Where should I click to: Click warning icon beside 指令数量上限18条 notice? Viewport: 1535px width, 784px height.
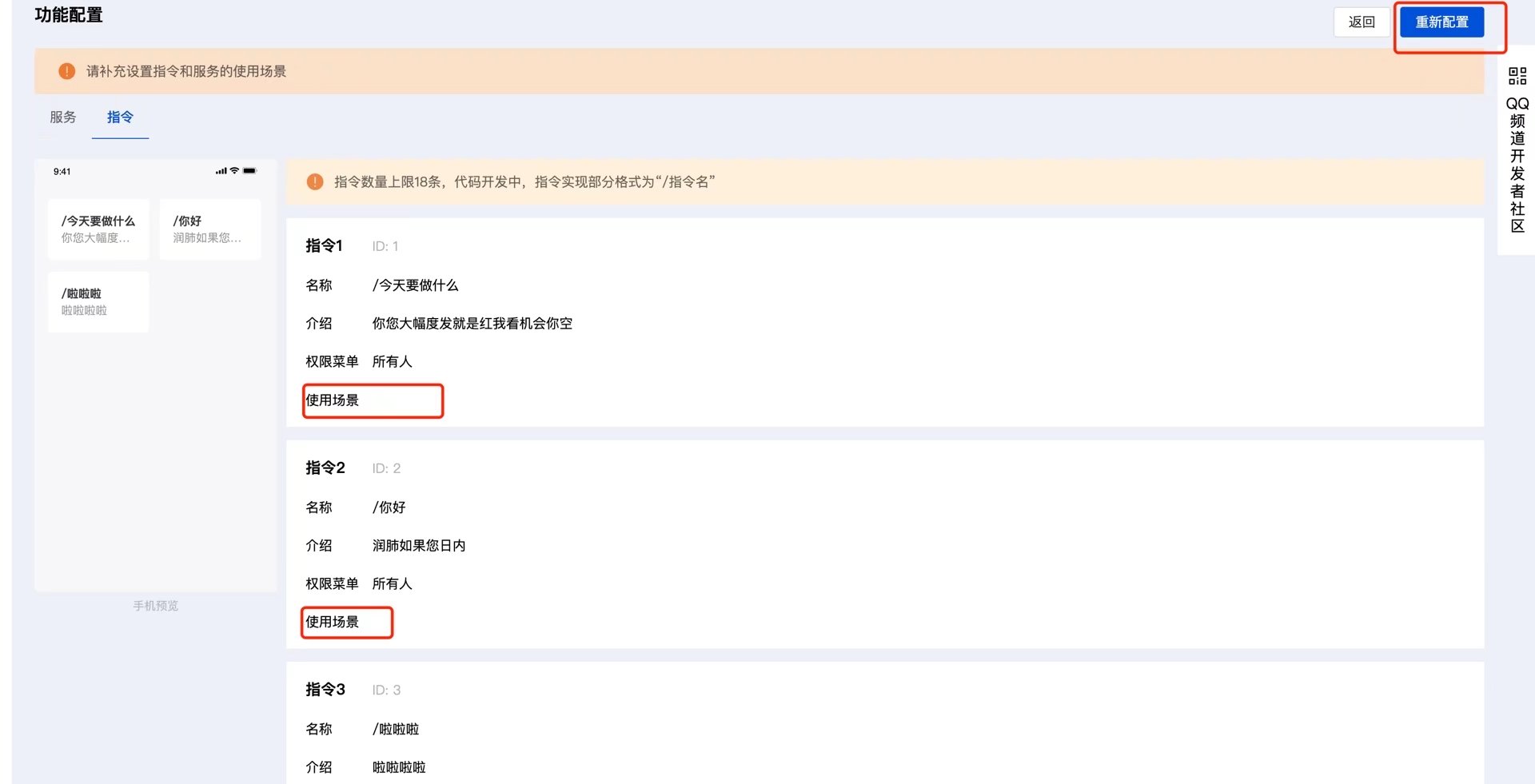[x=315, y=182]
